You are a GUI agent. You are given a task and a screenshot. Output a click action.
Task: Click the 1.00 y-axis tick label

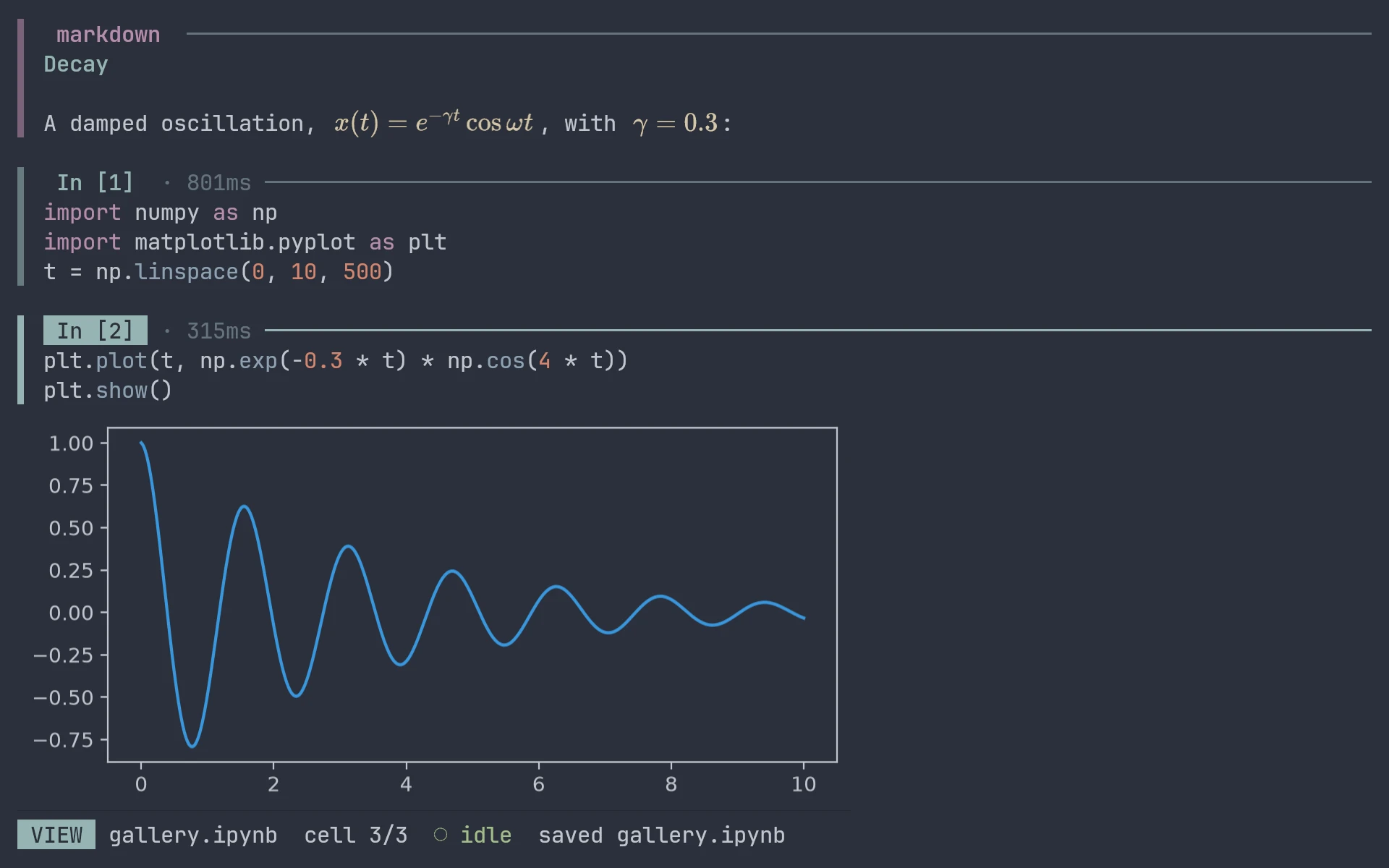click(x=71, y=443)
